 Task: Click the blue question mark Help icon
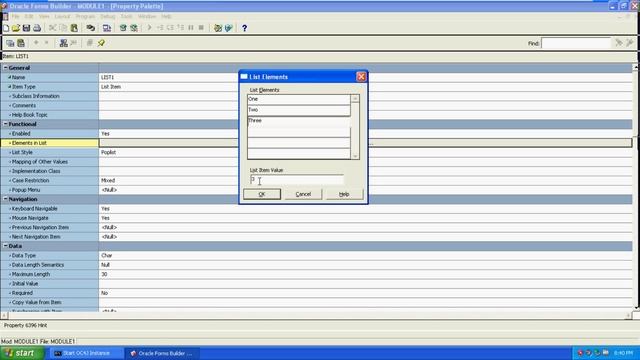click(244, 28)
